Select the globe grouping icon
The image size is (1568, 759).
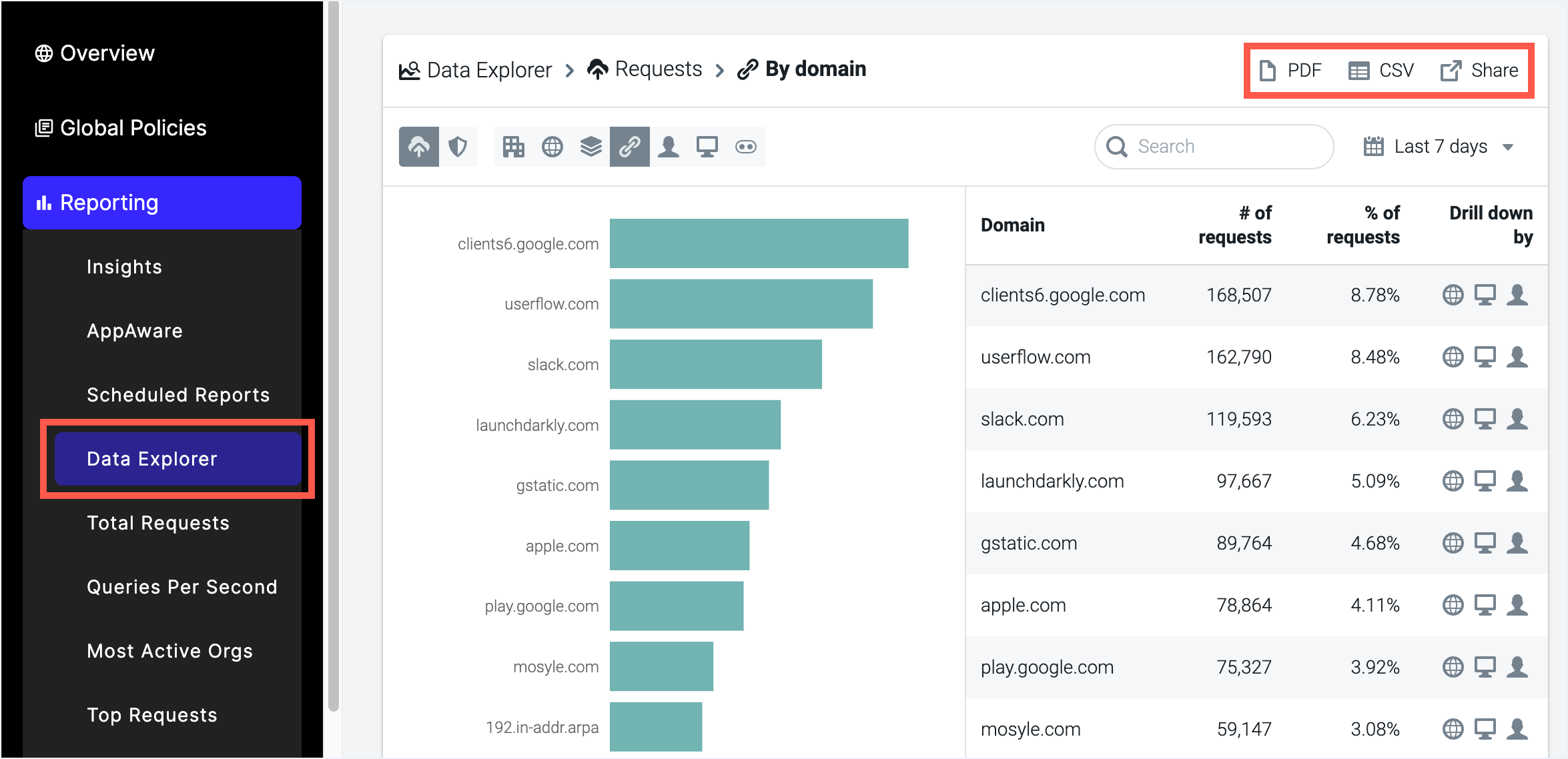tap(552, 146)
